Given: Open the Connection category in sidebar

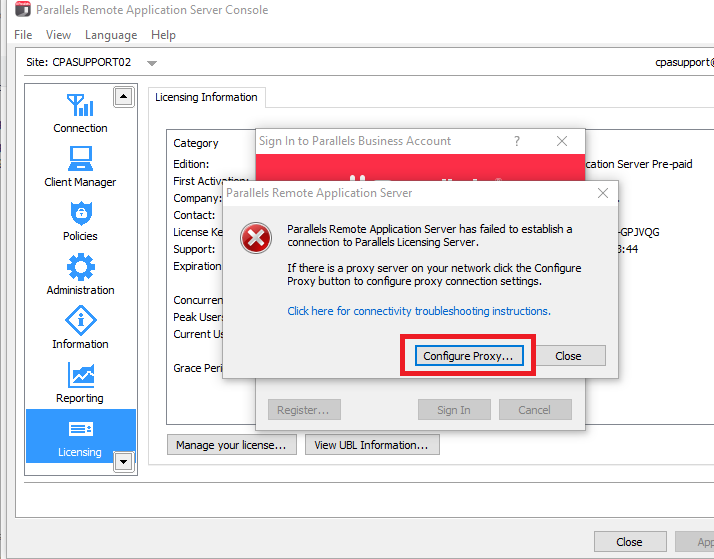Looking at the screenshot, I should pyautogui.click(x=80, y=113).
